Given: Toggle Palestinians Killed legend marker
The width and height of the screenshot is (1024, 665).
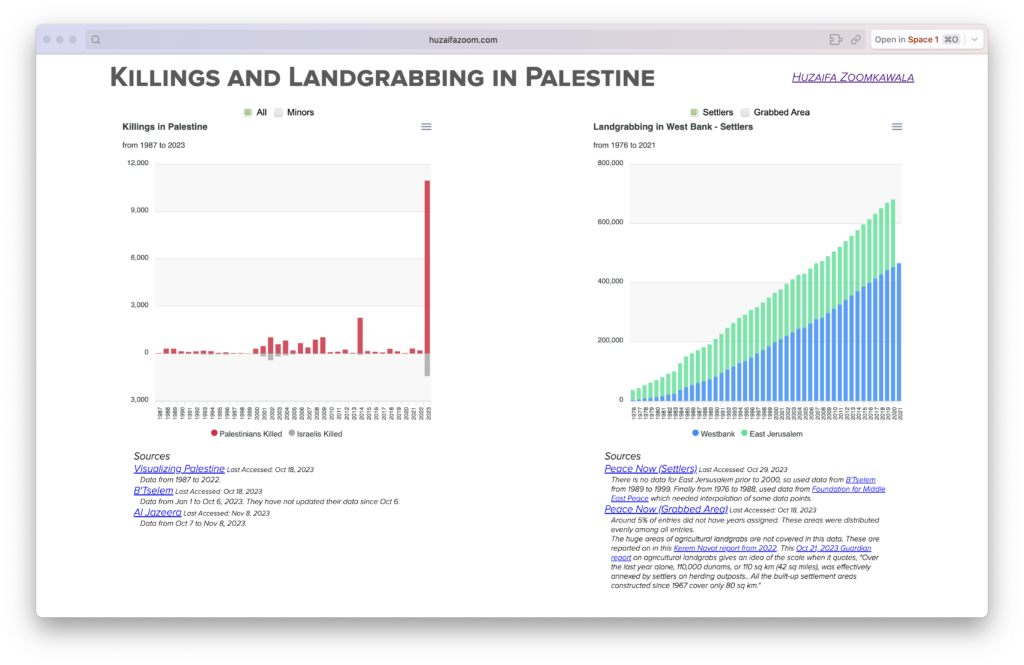Looking at the screenshot, I should click(215, 434).
